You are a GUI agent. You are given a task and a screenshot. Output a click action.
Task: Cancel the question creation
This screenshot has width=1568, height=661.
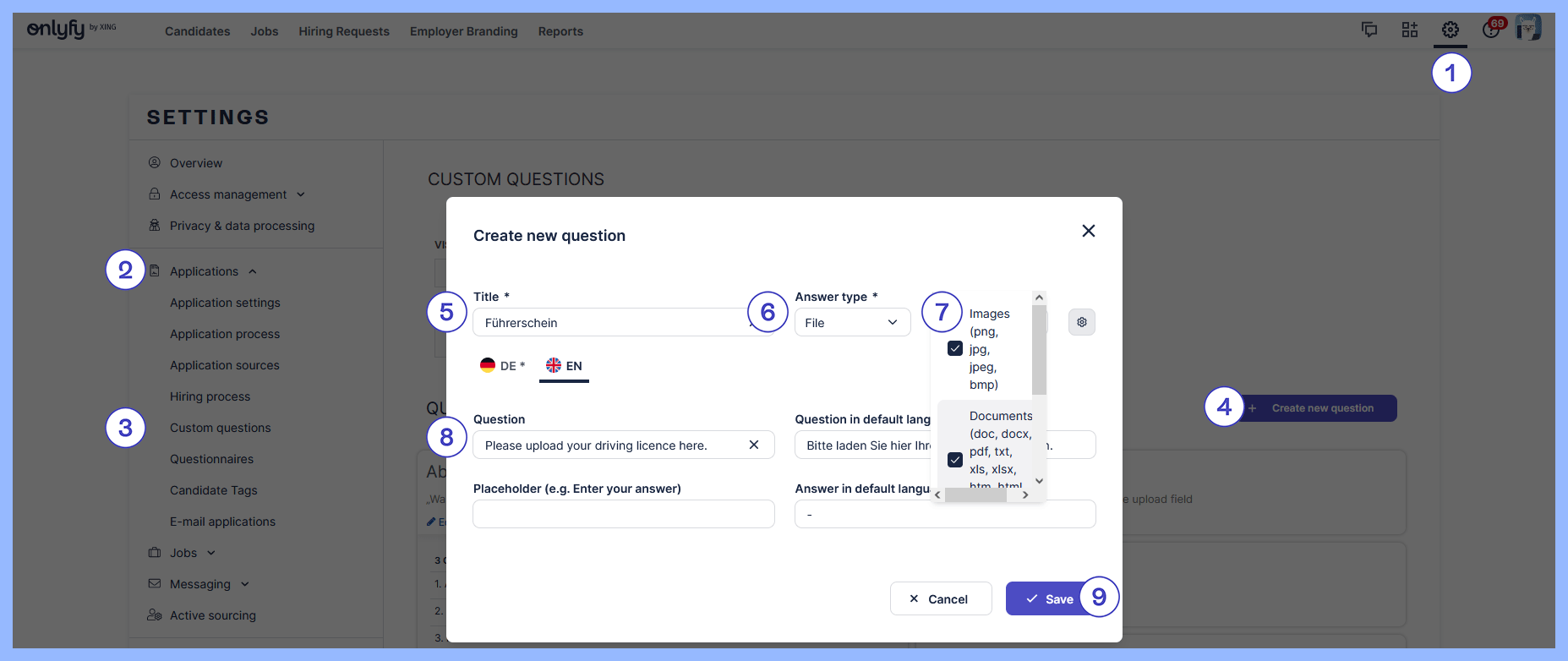pyautogui.click(x=940, y=598)
